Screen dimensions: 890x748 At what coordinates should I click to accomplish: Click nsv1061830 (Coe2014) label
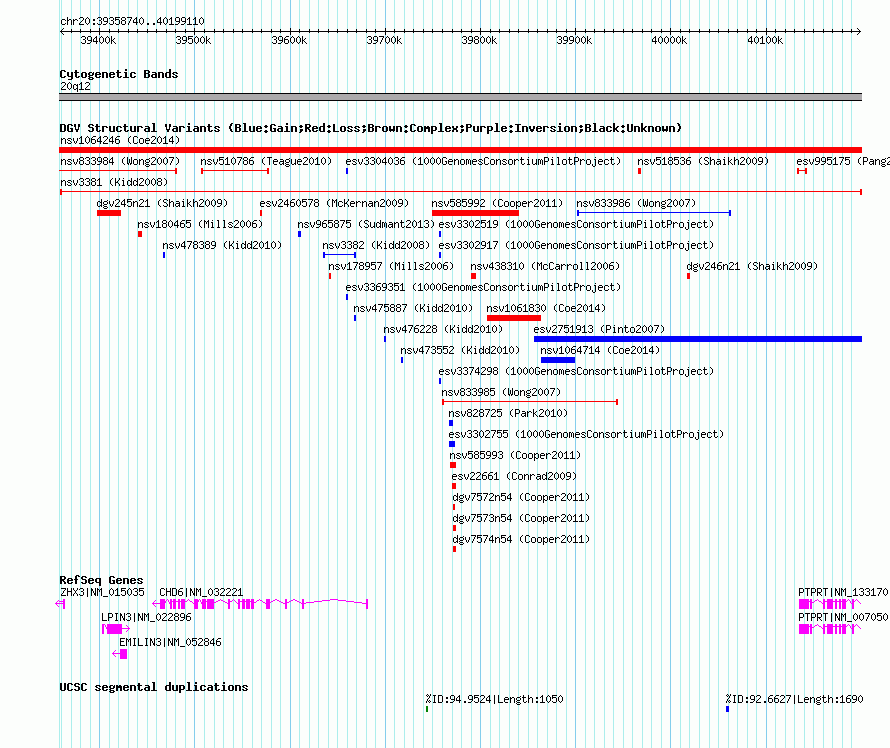coord(546,308)
